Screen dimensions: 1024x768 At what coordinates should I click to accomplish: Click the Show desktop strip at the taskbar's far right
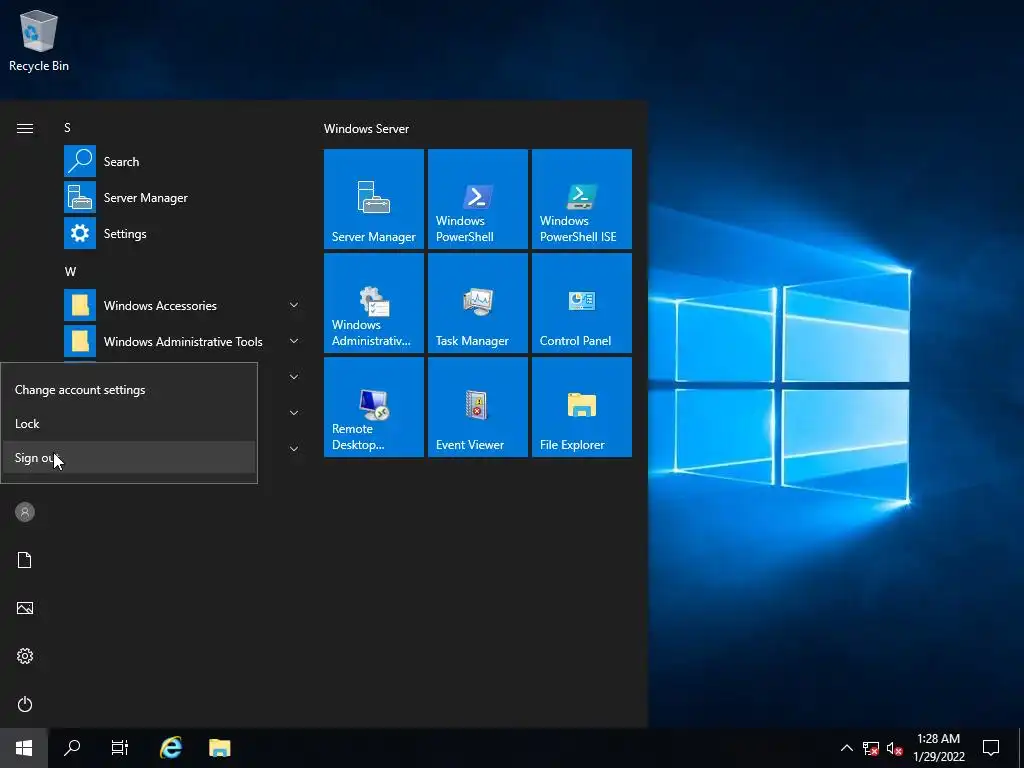click(1021, 748)
